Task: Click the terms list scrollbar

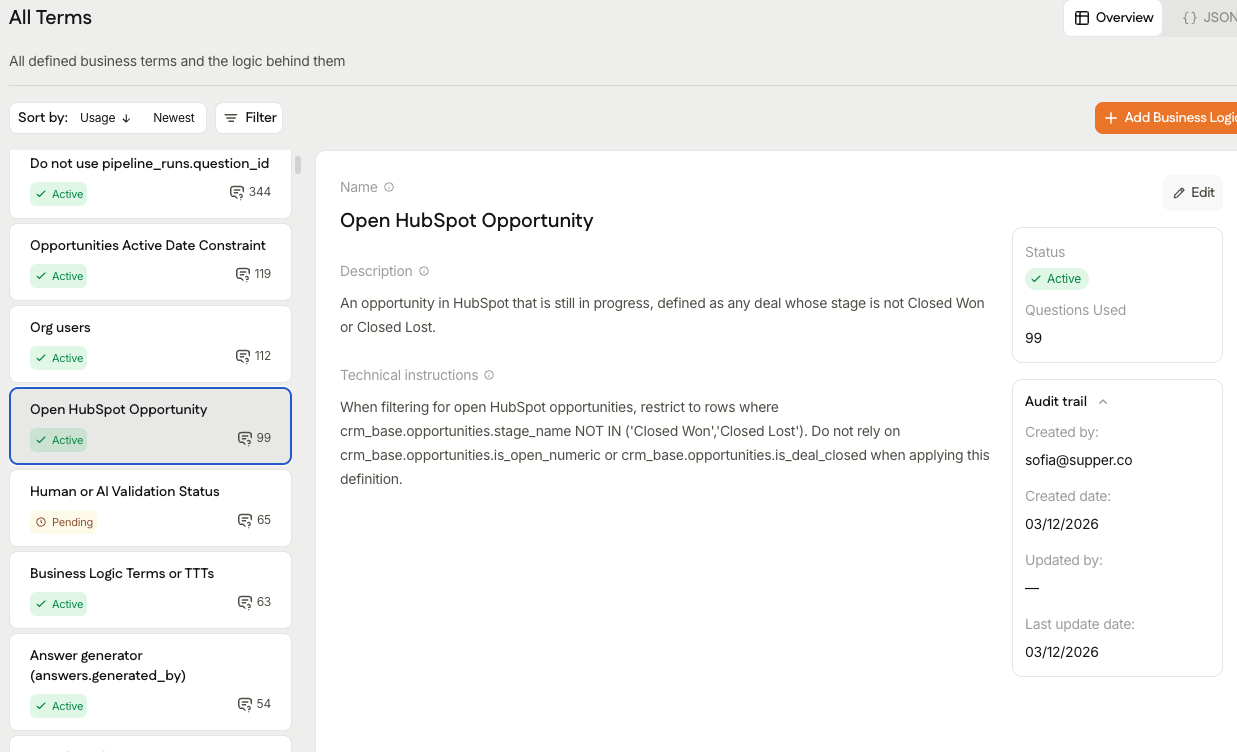Action: coord(298,165)
